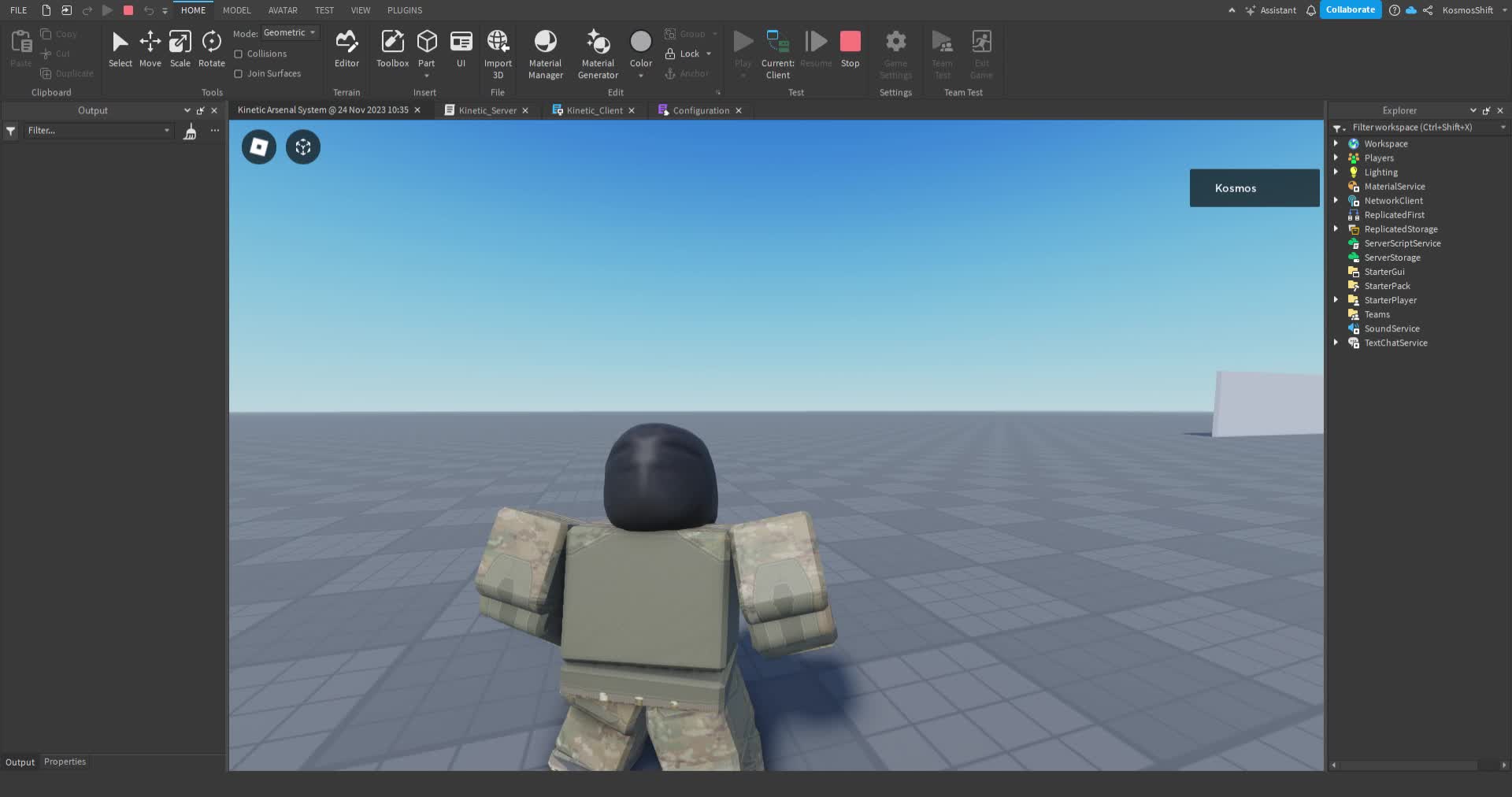
Task: Activate the Scale tool
Action: (x=180, y=49)
